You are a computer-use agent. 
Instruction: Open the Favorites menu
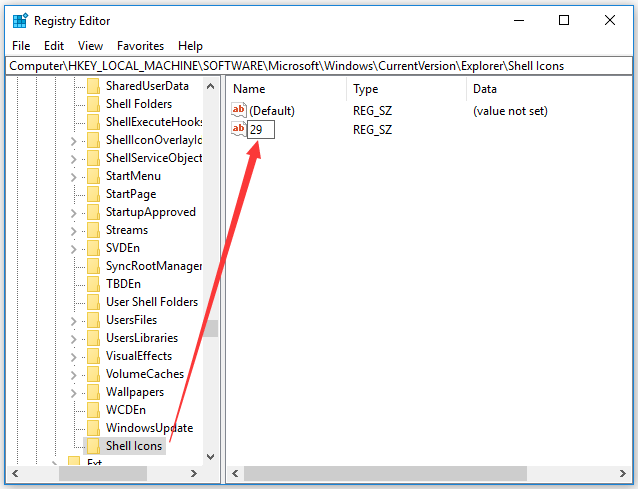tap(140, 46)
